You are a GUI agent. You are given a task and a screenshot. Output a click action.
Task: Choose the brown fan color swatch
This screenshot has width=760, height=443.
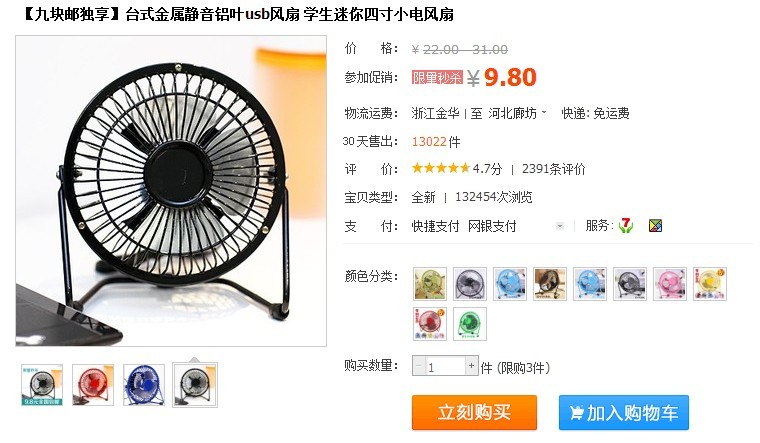[550, 284]
